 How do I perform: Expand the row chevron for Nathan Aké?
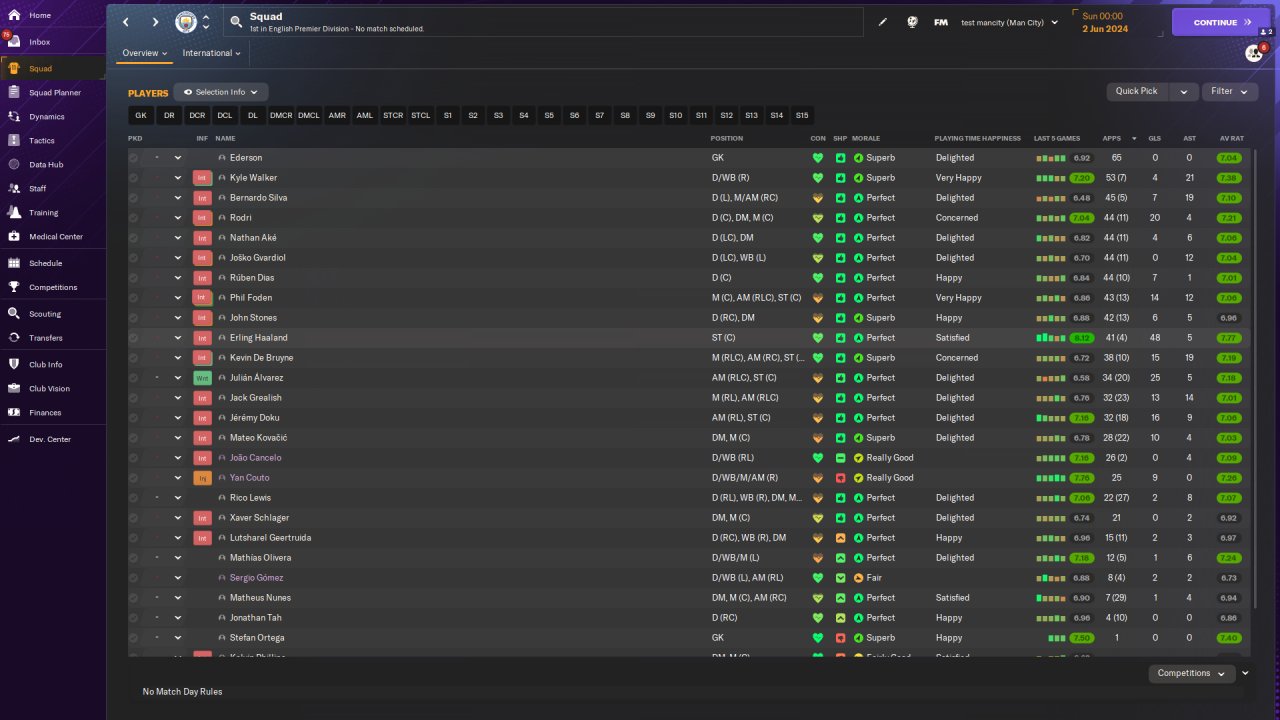tap(178, 238)
